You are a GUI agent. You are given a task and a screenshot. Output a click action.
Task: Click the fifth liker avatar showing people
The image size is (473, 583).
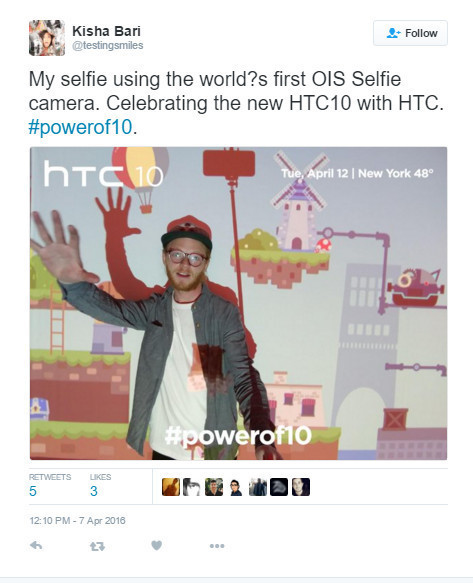click(258, 487)
